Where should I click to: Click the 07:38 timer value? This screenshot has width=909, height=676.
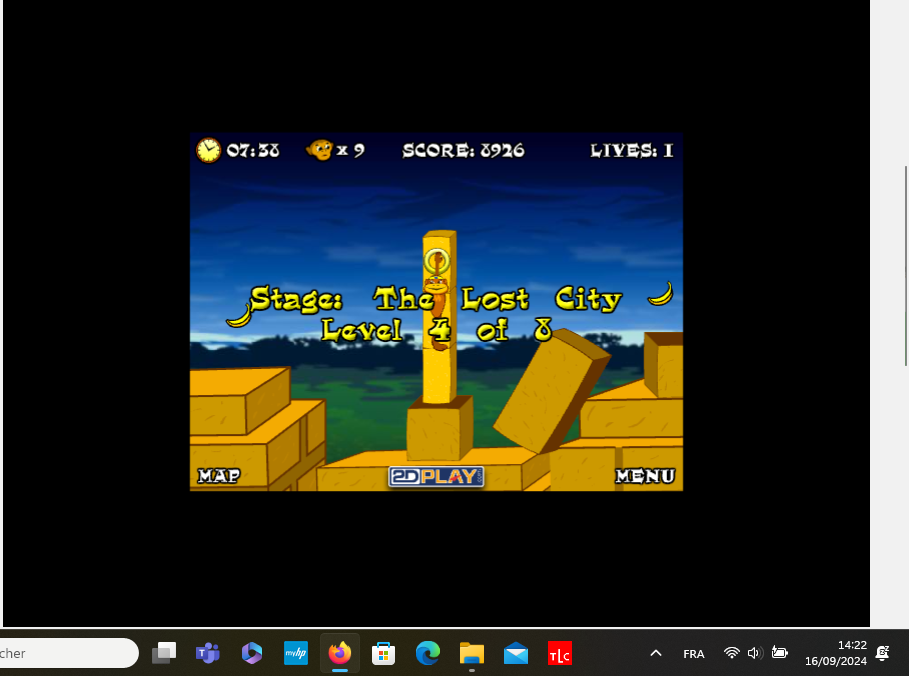coord(253,151)
